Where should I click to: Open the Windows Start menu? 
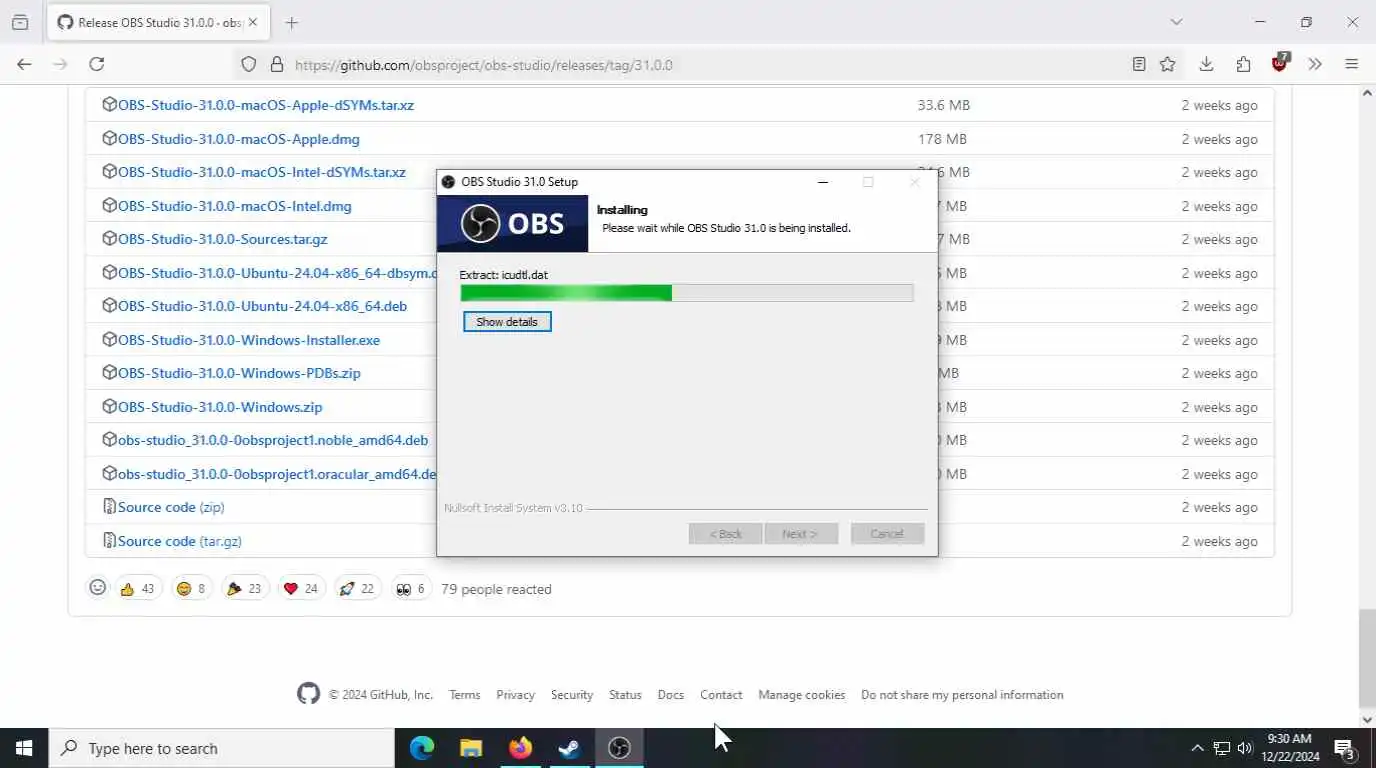point(24,748)
